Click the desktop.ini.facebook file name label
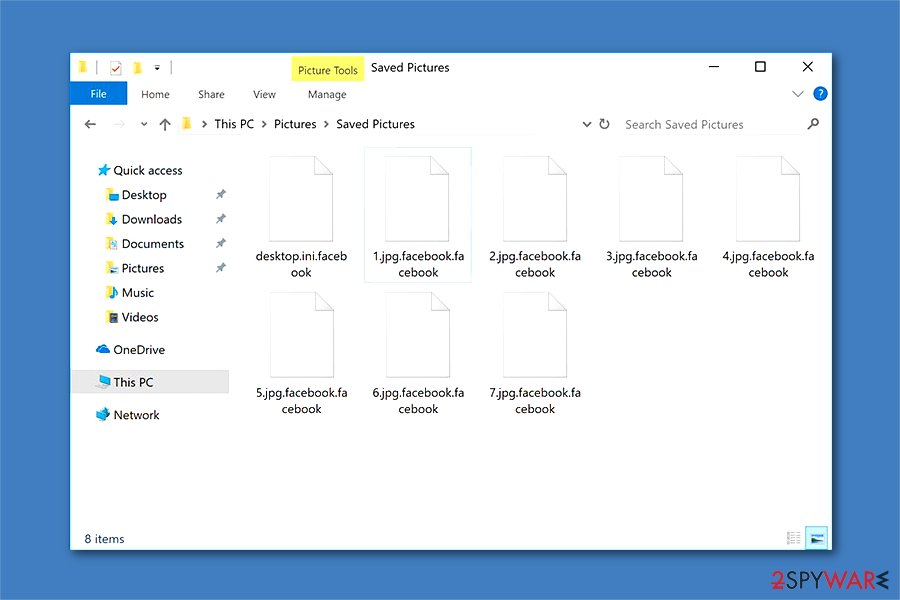This screenshot has width=900, height=600. (x=301, y=264)
